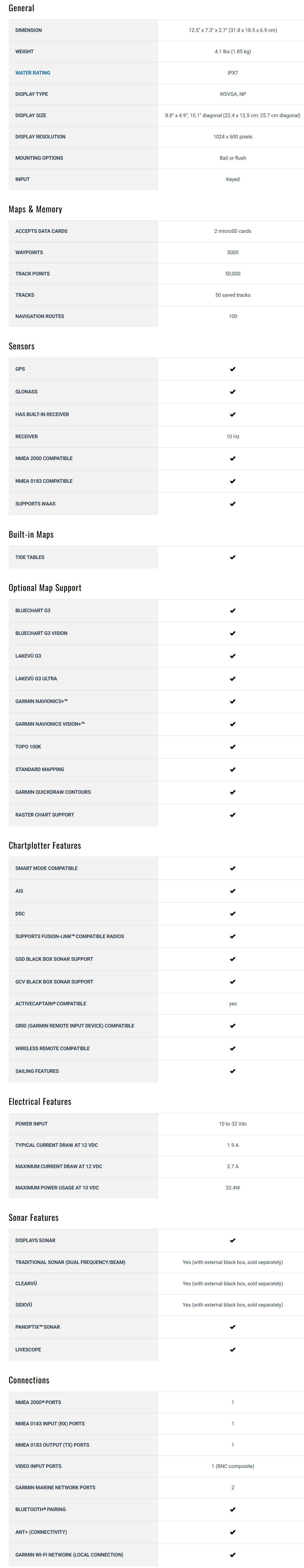Click the Chartplotter Features section heading

point(45,845)
